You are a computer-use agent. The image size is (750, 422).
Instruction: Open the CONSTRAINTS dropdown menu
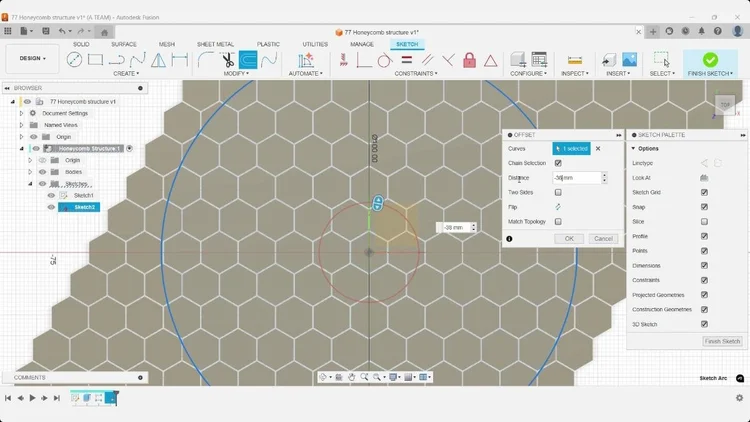coord(416,74)
